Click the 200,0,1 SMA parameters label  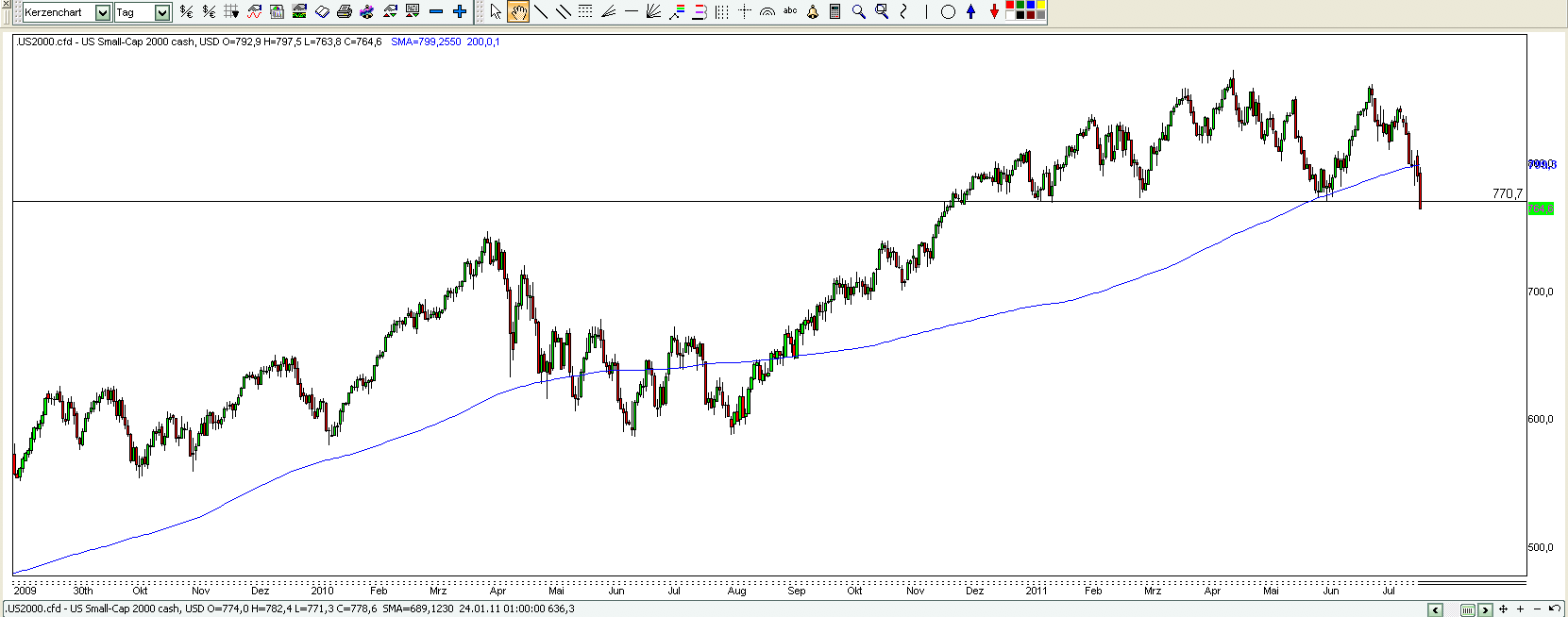[x=483, y=42]
